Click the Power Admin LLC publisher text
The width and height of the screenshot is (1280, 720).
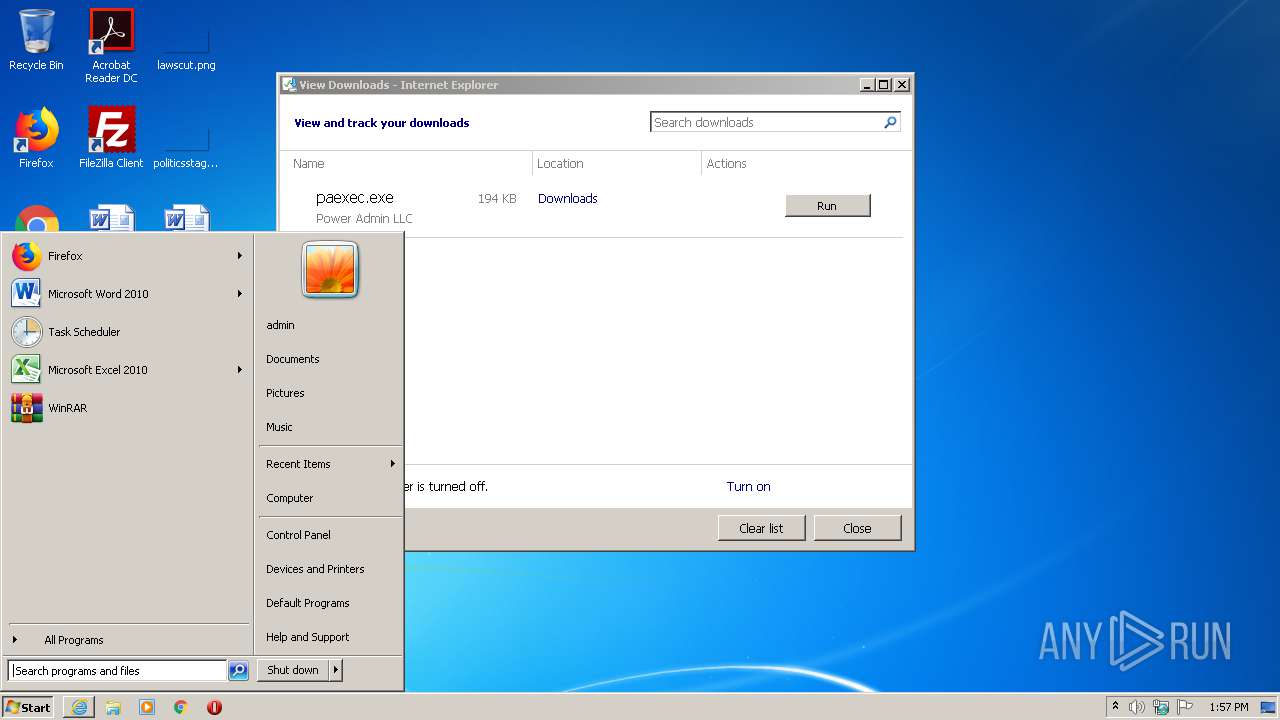point(364,219)
